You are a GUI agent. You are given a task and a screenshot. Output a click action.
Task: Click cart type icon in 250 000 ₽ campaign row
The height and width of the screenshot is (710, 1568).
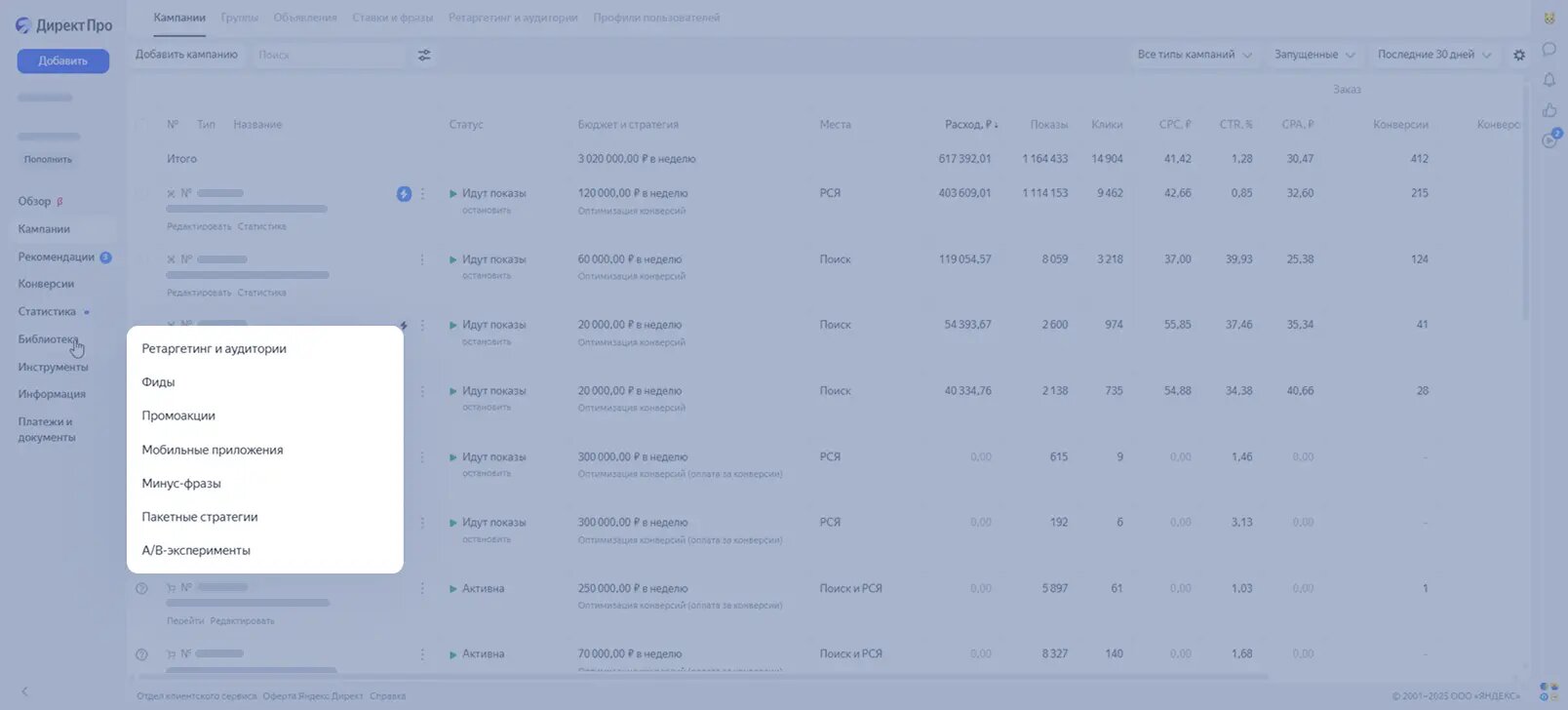tap(172, 588)
